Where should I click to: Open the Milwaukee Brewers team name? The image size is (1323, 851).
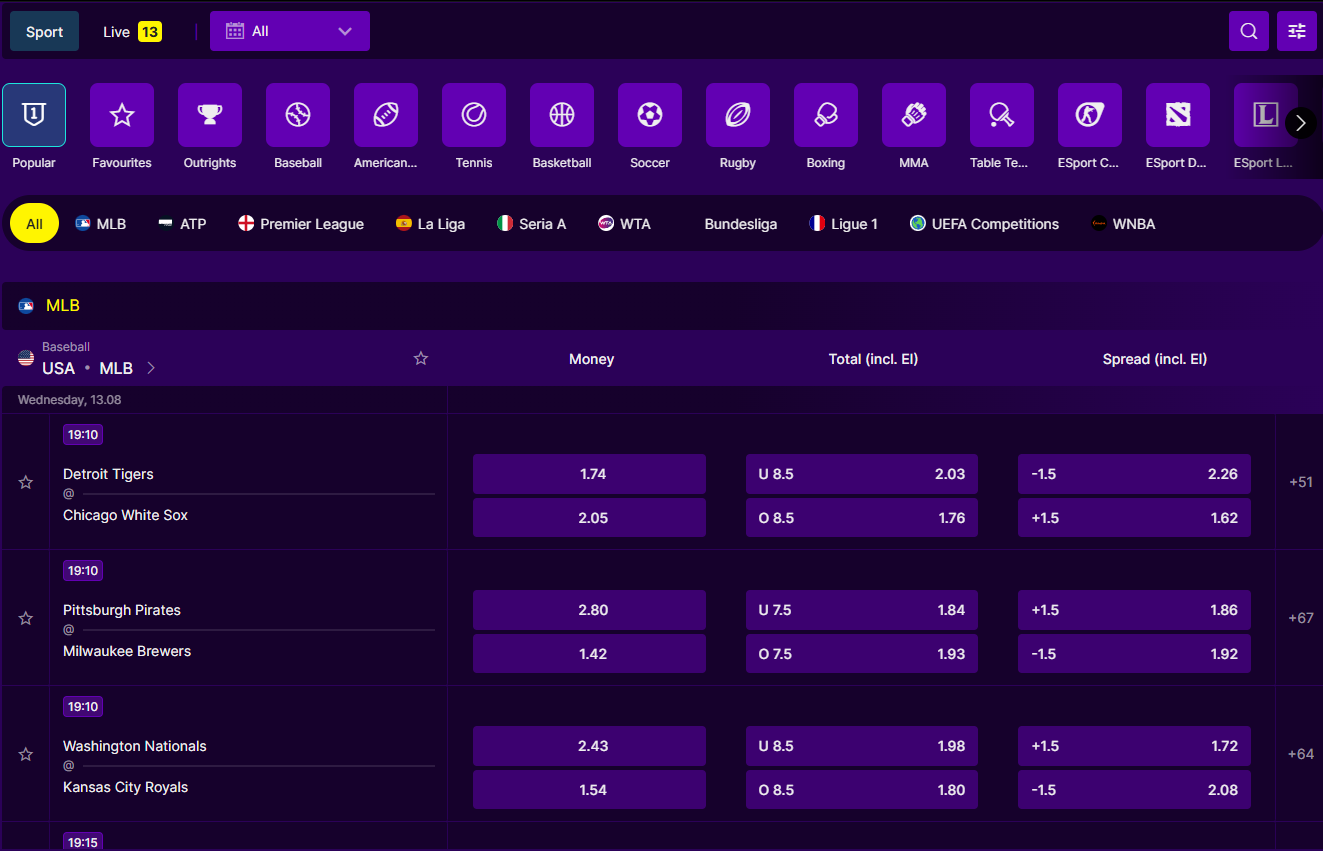pyautogui.click(x=127, y=651)
